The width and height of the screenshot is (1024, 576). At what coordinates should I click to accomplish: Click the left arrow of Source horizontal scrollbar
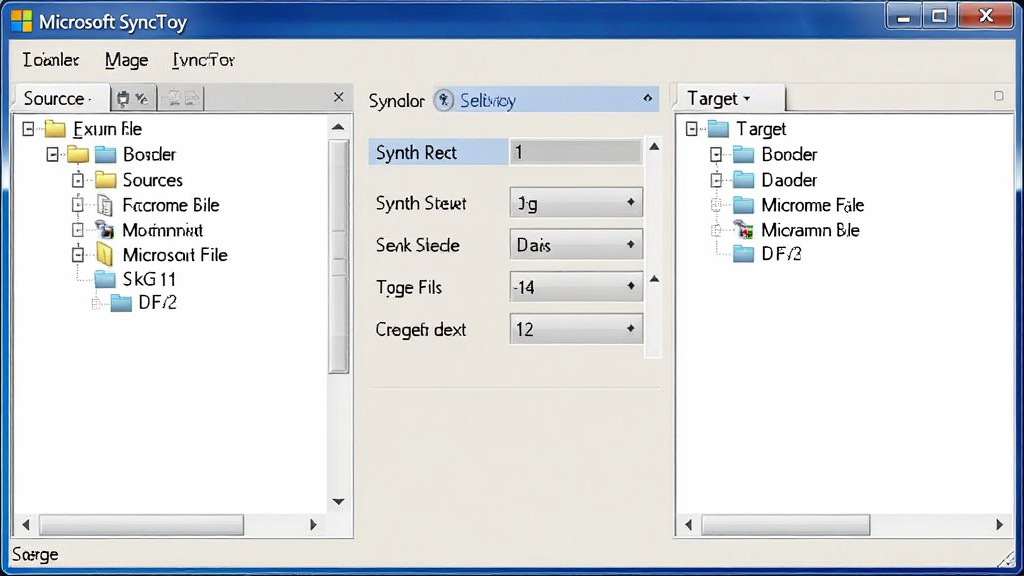click(25, 524)
